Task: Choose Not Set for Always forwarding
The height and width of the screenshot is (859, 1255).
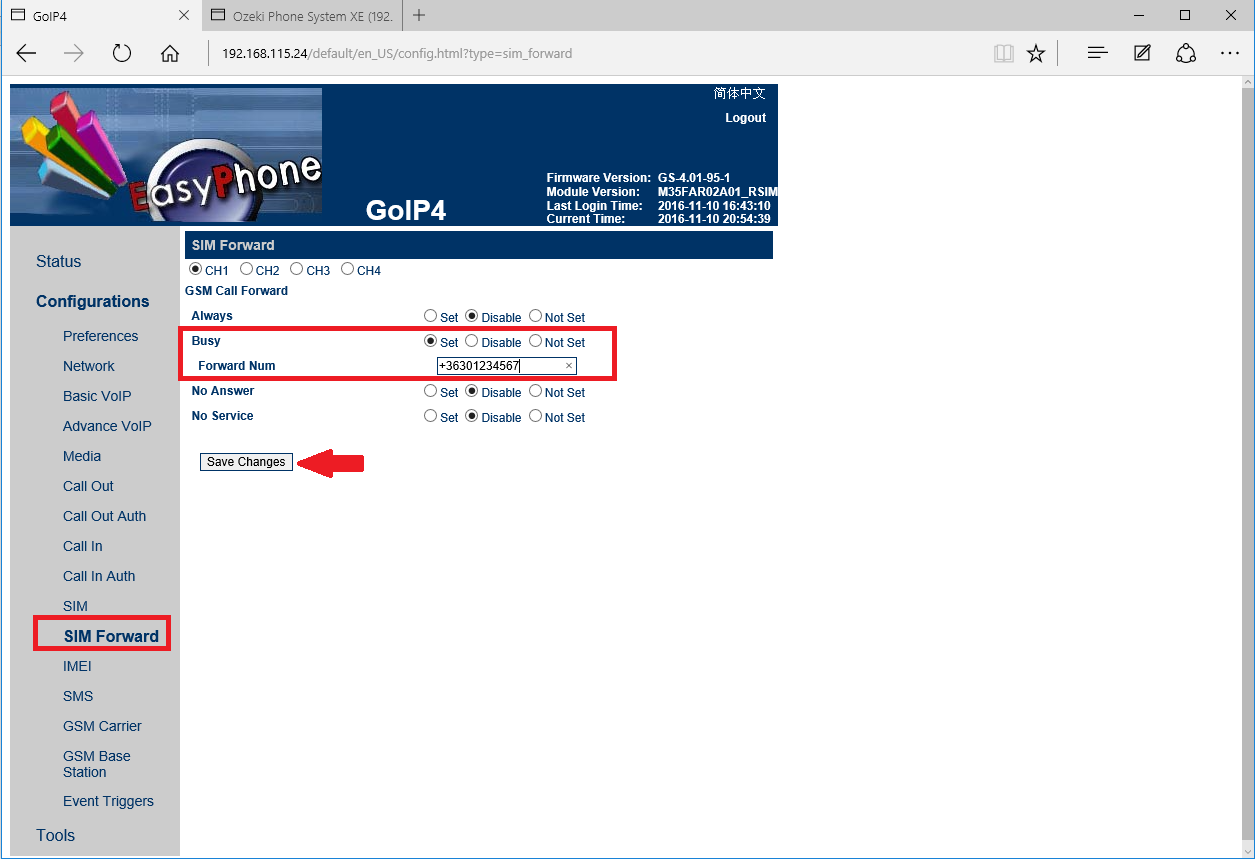Action: (536, 316)
